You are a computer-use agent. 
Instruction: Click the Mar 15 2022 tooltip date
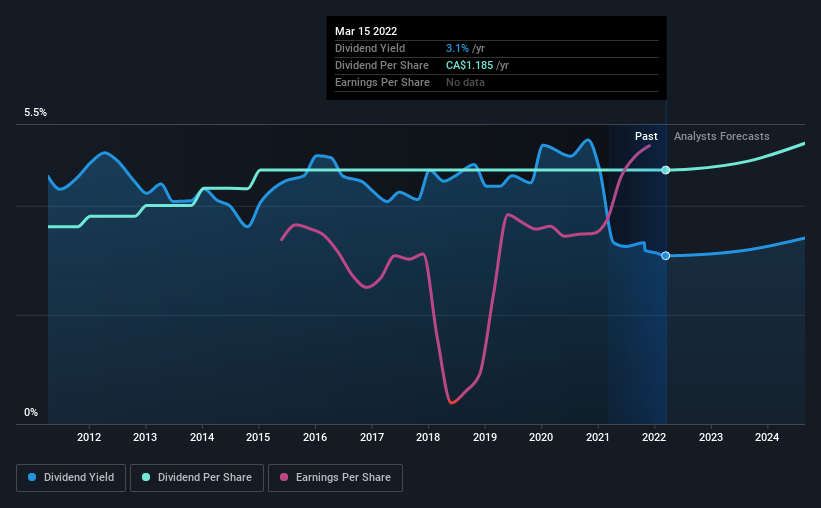pos(366,31)
